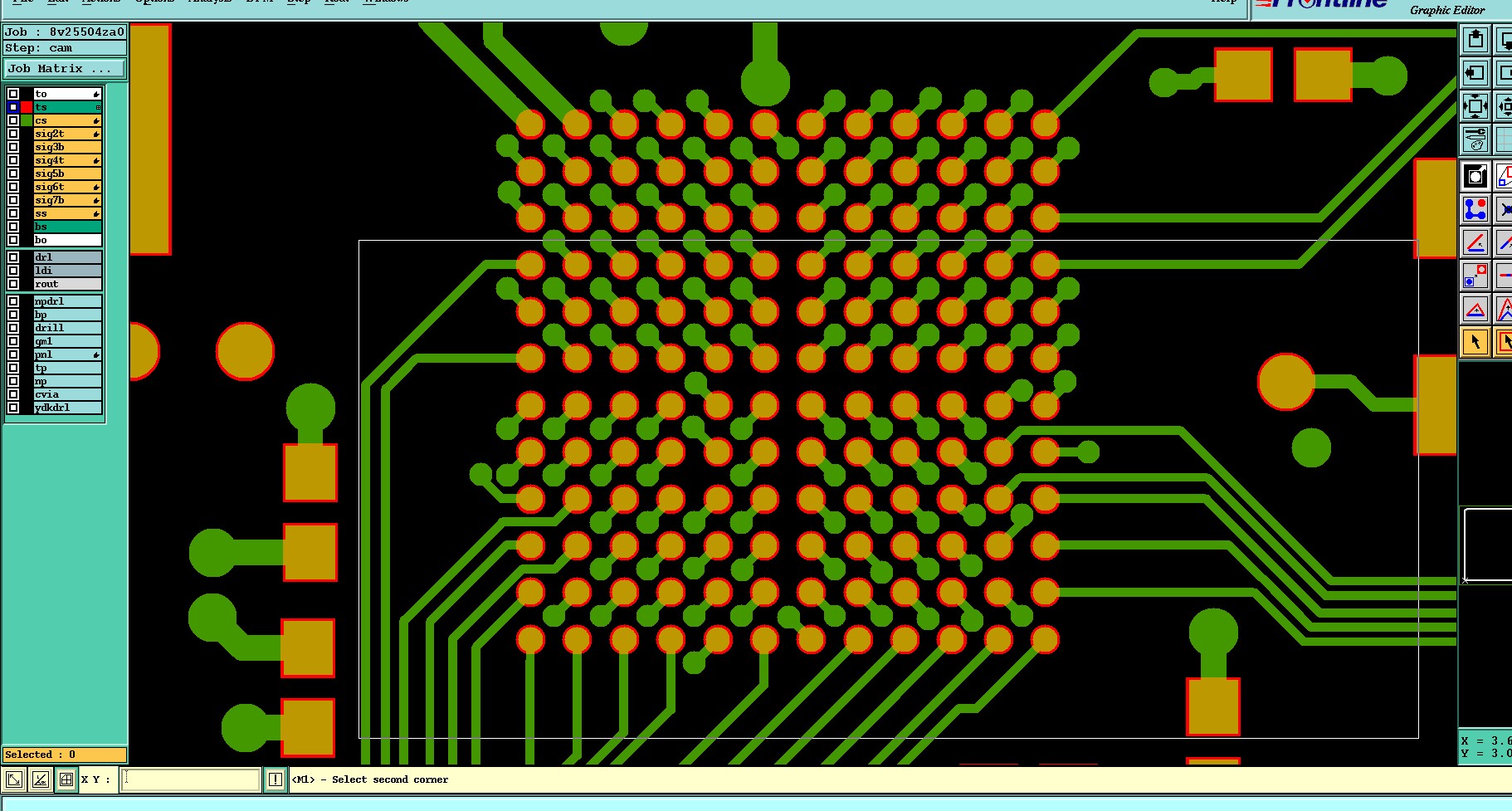Viewport: 1512px width, 811px height.
Task: Enable the sig4t layer checkbox
Action: click(x=13, y=160)
